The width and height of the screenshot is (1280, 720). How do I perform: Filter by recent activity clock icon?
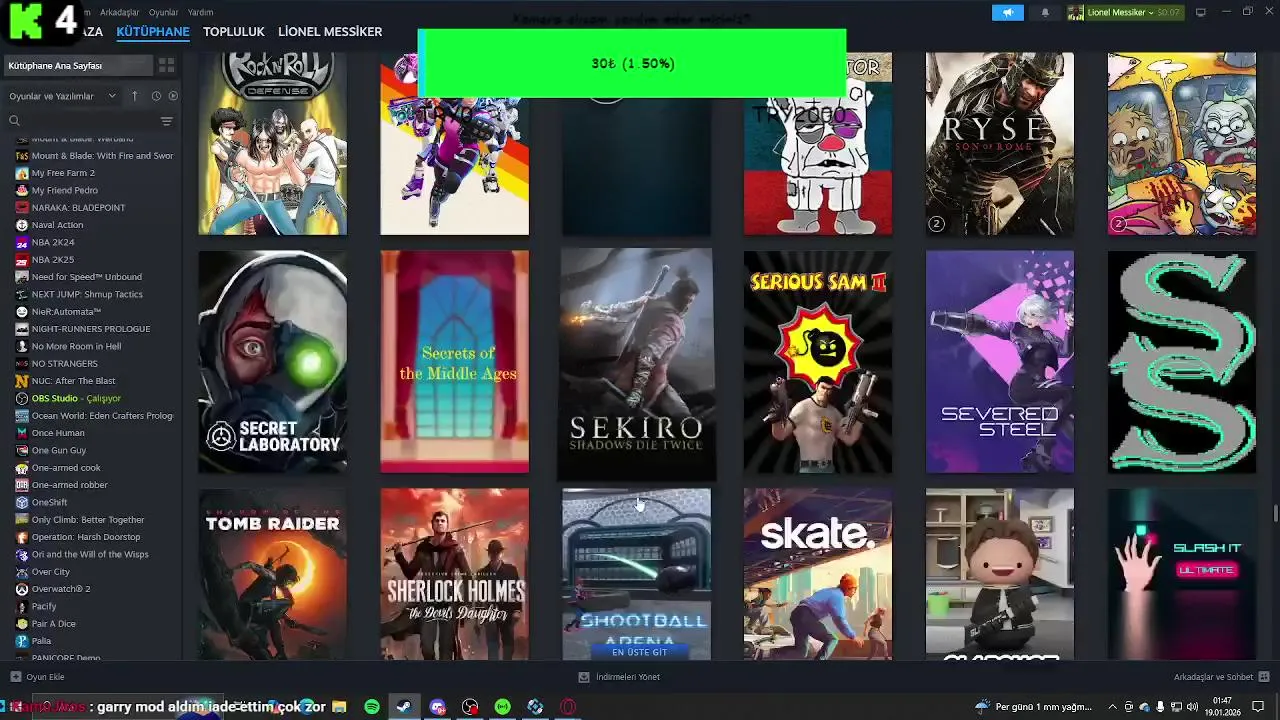click(x=156, y=96)
